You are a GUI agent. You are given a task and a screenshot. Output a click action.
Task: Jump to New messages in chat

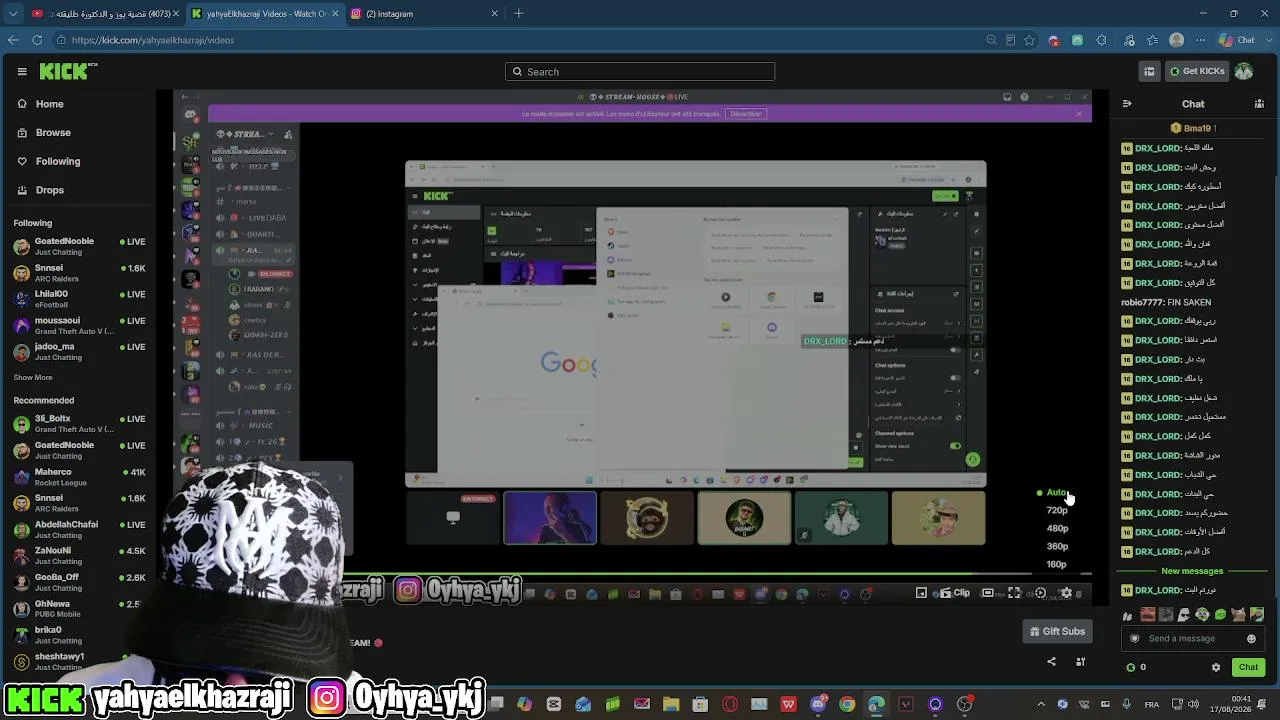tap(1192, 571)
